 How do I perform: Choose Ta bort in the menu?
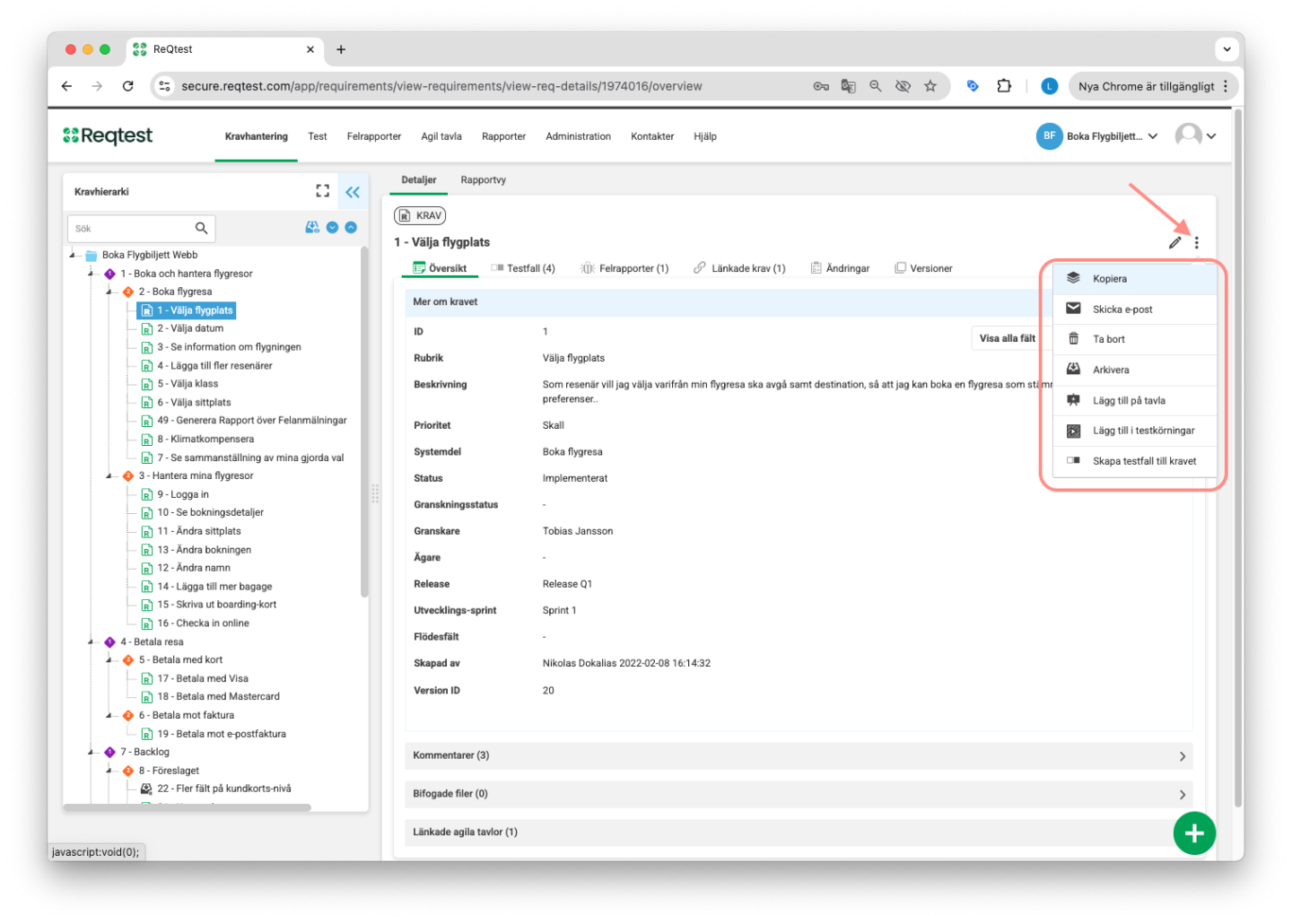1134,339
